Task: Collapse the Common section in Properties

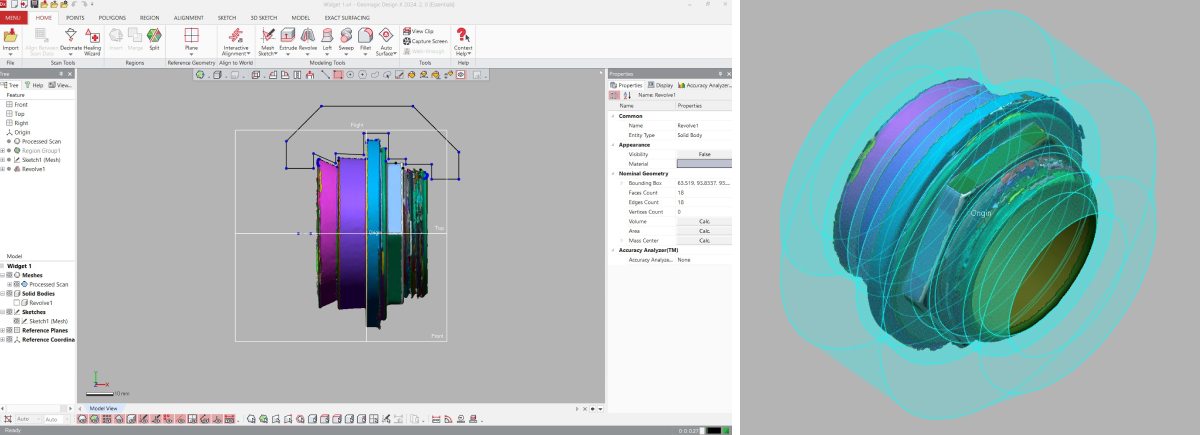Action: [x=614, y=116]
